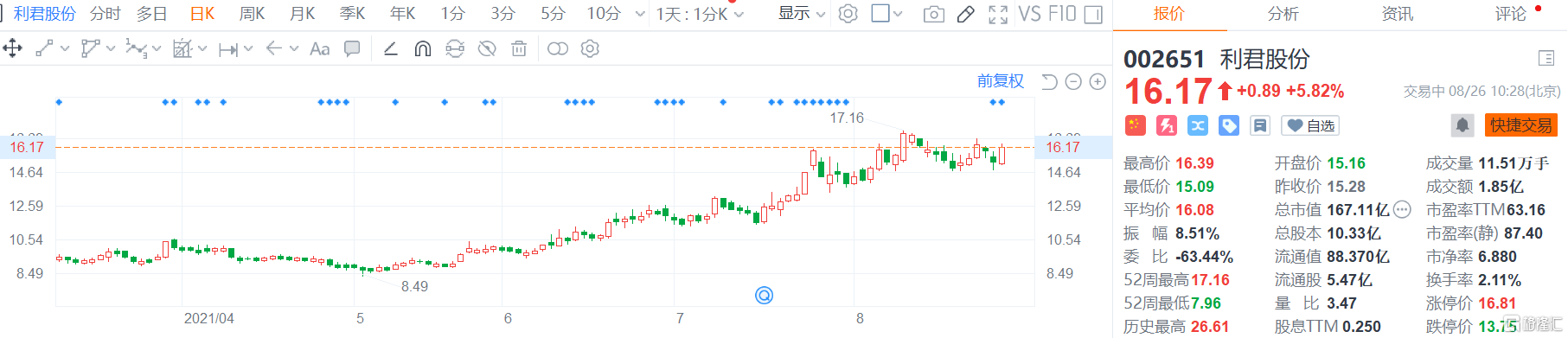The width and height of the screenshot is (1568, 338).
Task: Toggle 自选 watchlist favorite
Action: coord(1310,125)
